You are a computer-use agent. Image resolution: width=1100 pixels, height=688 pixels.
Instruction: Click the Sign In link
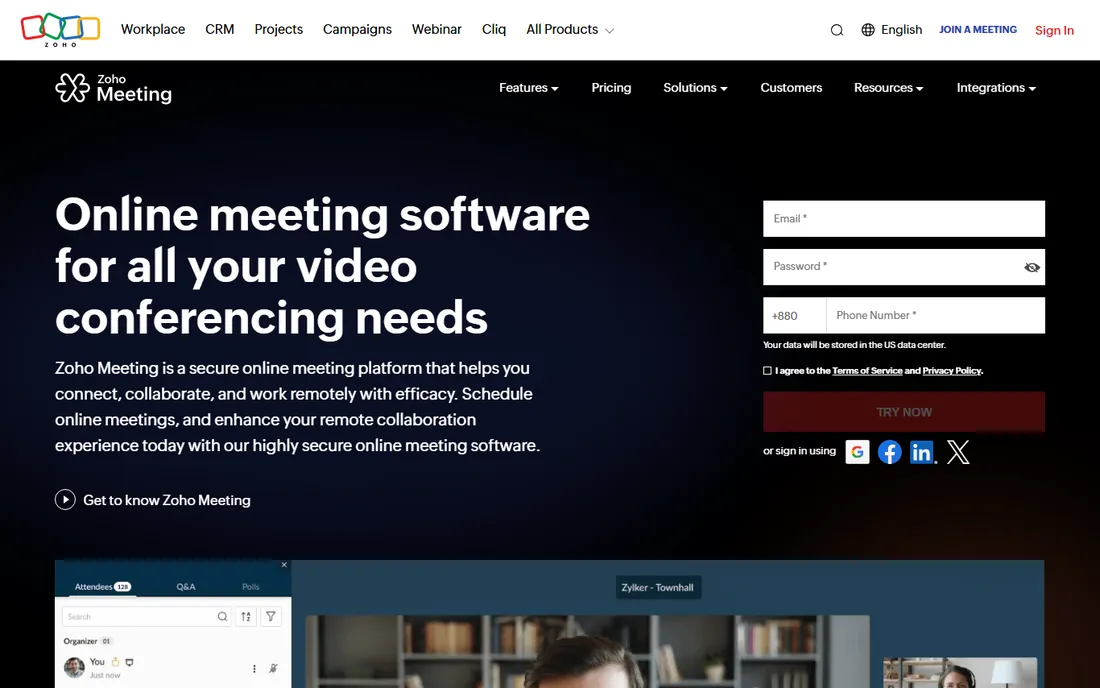(x=1054, y=30)
